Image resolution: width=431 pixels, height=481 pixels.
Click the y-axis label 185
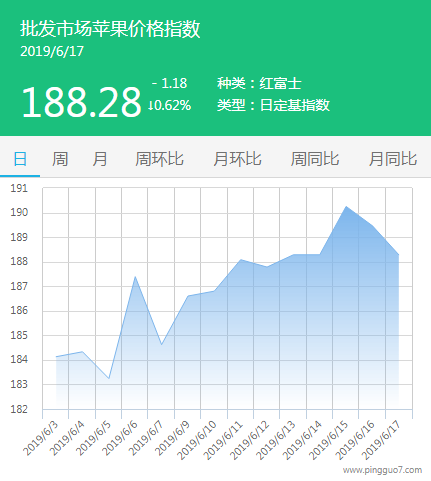[x=19, y=335]
